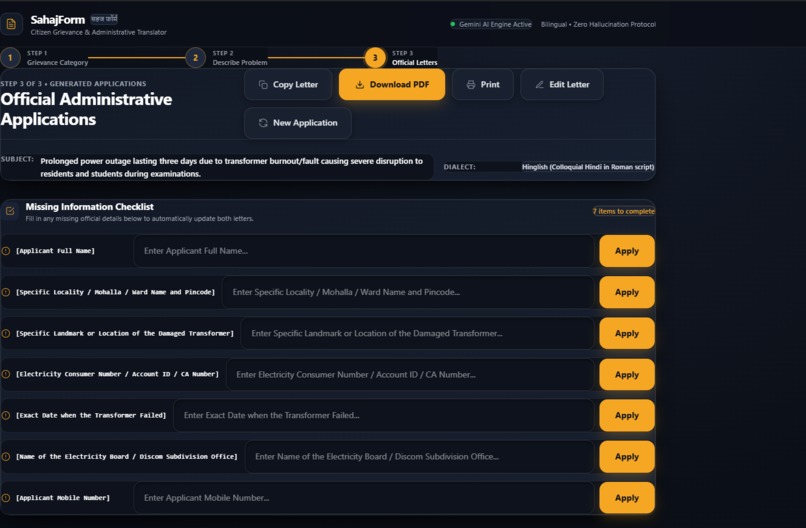Click the step 1 numbered circle

(10, 58)
